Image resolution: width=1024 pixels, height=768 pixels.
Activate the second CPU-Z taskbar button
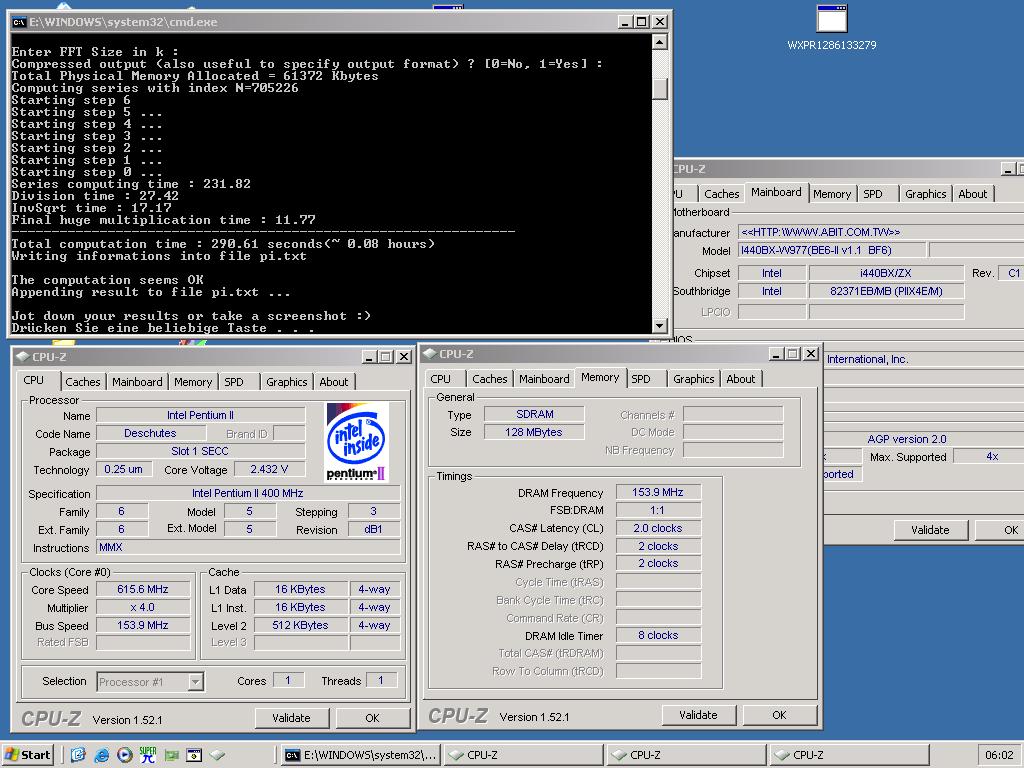[x=686, y=755]
